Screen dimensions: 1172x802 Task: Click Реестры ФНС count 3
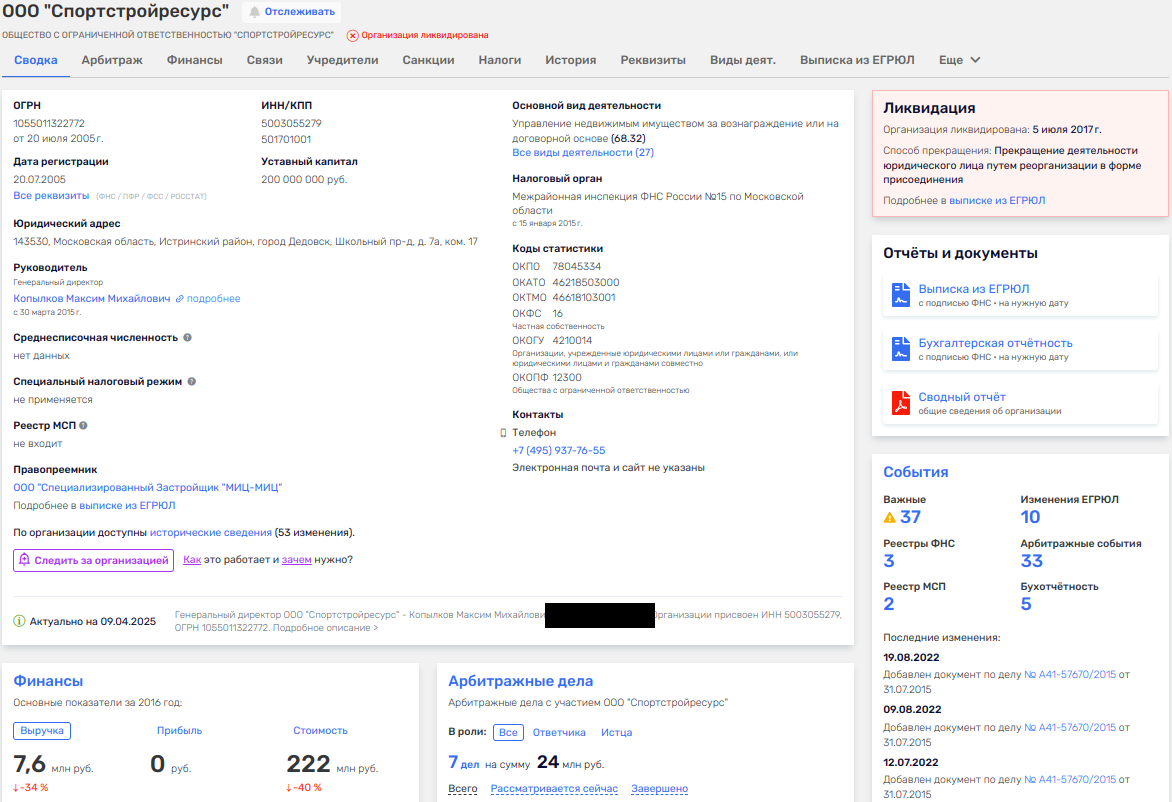[x=889, y=561]
